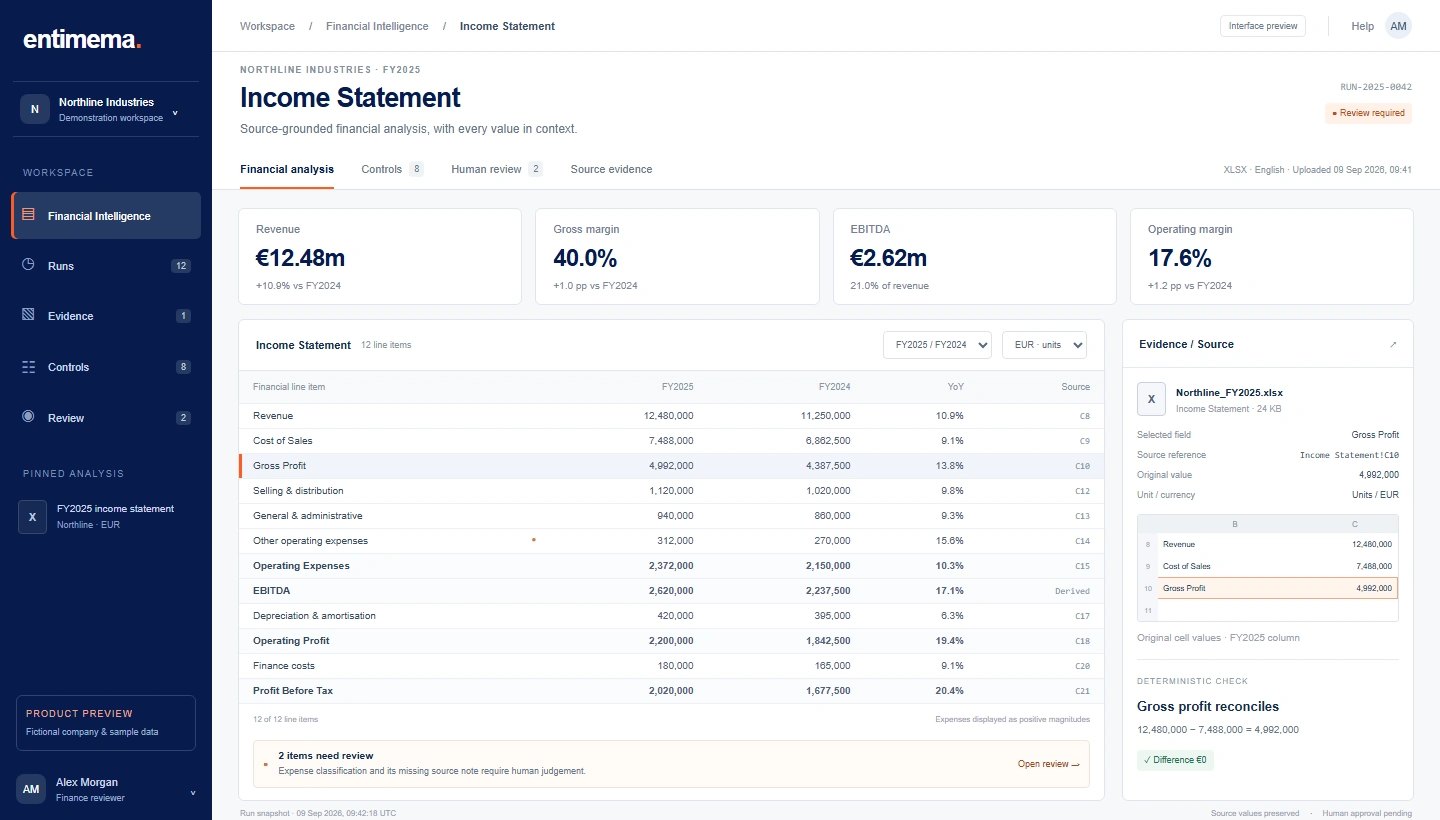The height and width of the screenshot is (820, 1440).
Task: Select the Gross Profit table row label
Action: [x=279, y=465]
